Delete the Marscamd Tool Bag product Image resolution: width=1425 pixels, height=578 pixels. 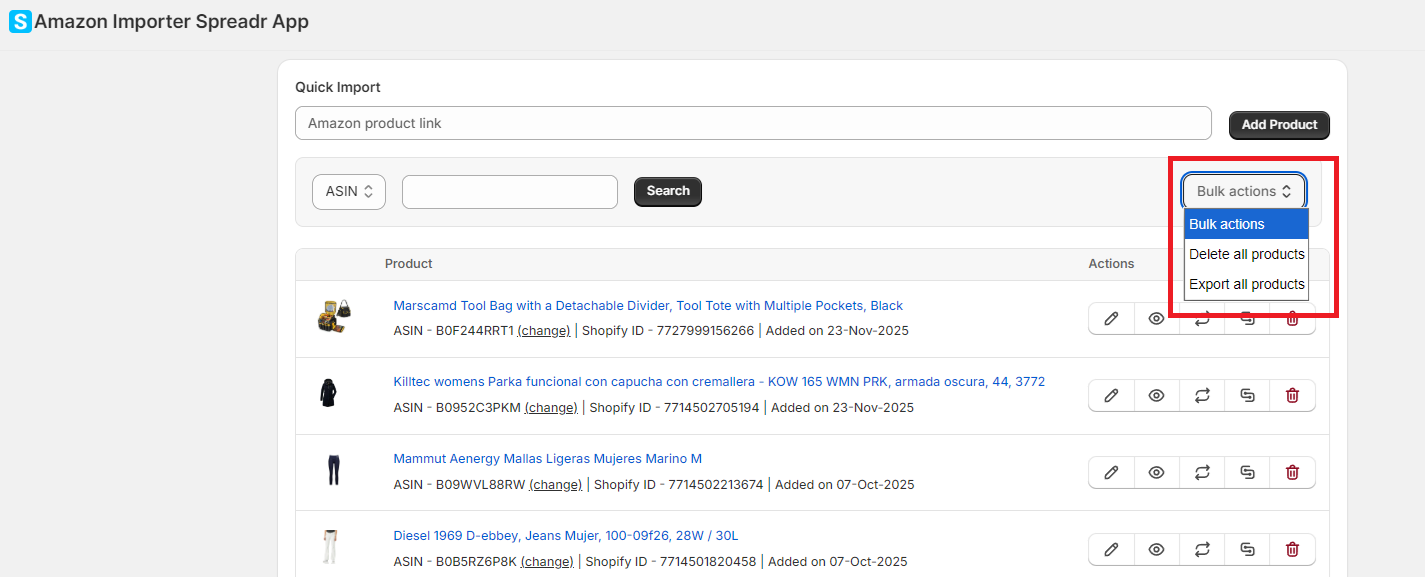coord(1292,319)
